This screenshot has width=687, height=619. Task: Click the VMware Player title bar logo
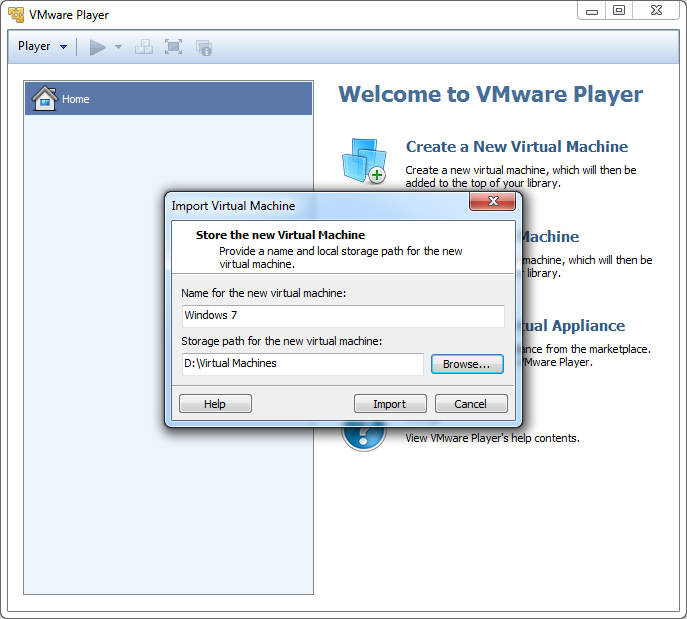pyautogui.click(x=16, y=15)
